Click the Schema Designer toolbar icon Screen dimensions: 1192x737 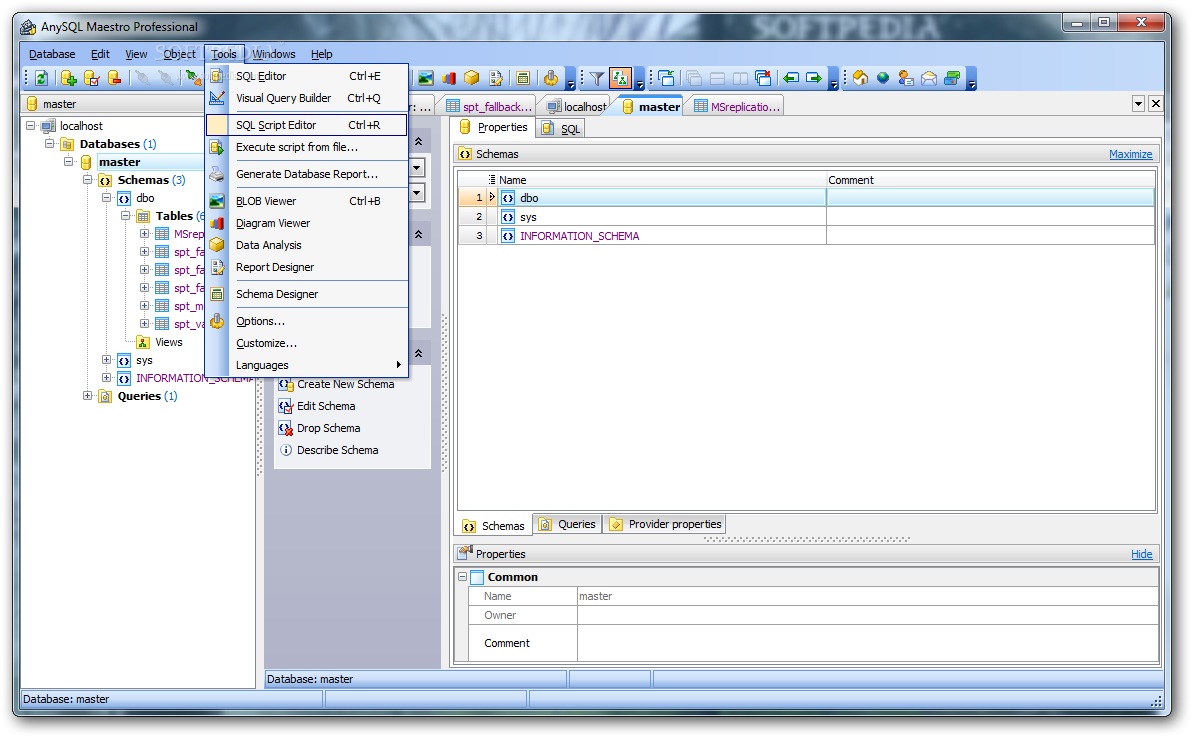click(x=522, y=78)
